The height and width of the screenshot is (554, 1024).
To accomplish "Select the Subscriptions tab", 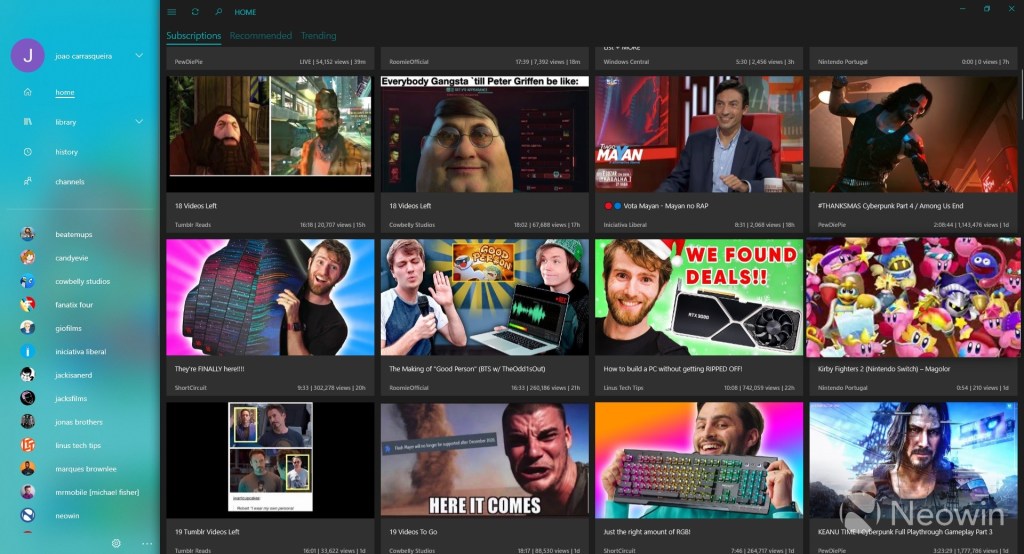I will [193, 36].
